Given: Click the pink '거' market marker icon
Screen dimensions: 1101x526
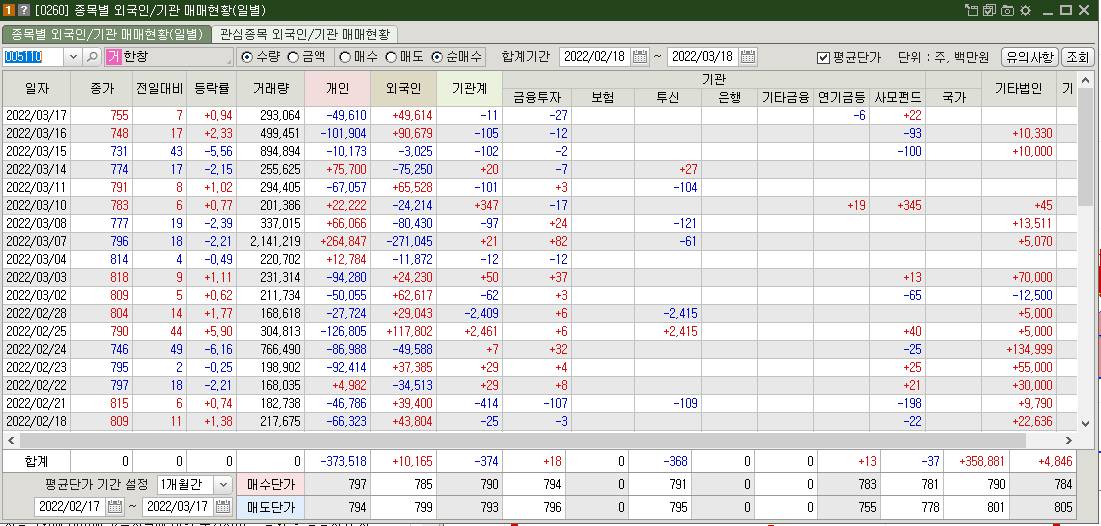Looking at the screenshot, I should (x=113, y=57).
